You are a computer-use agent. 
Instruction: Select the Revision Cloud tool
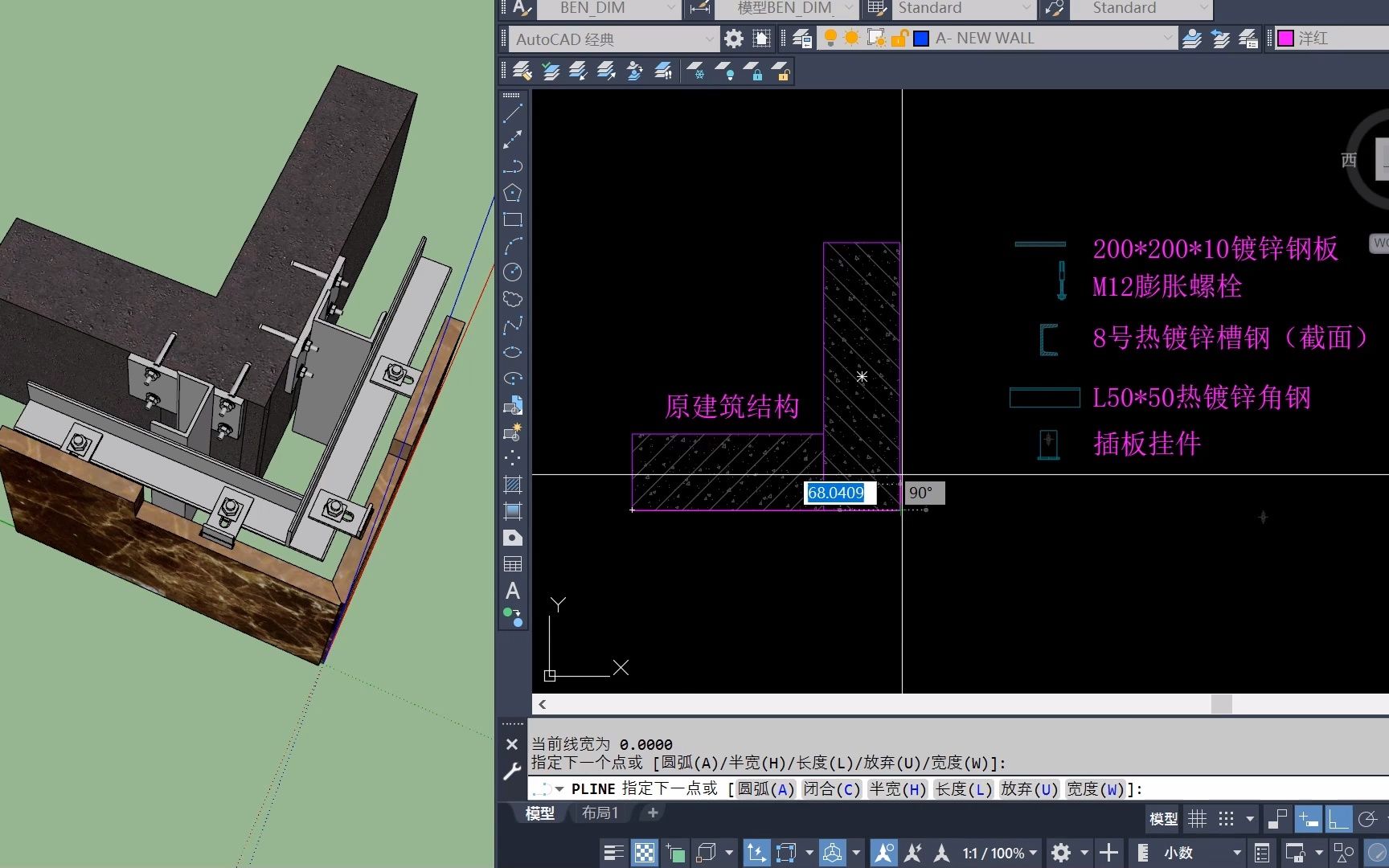click(512, 299)
